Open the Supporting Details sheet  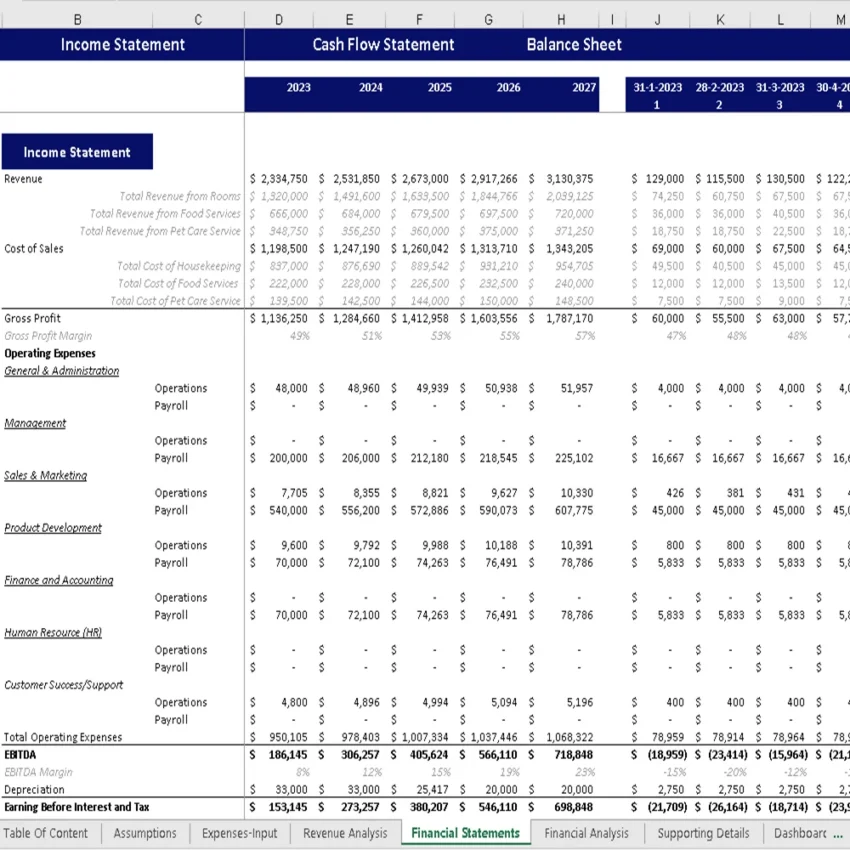click(x=703, y=833)
